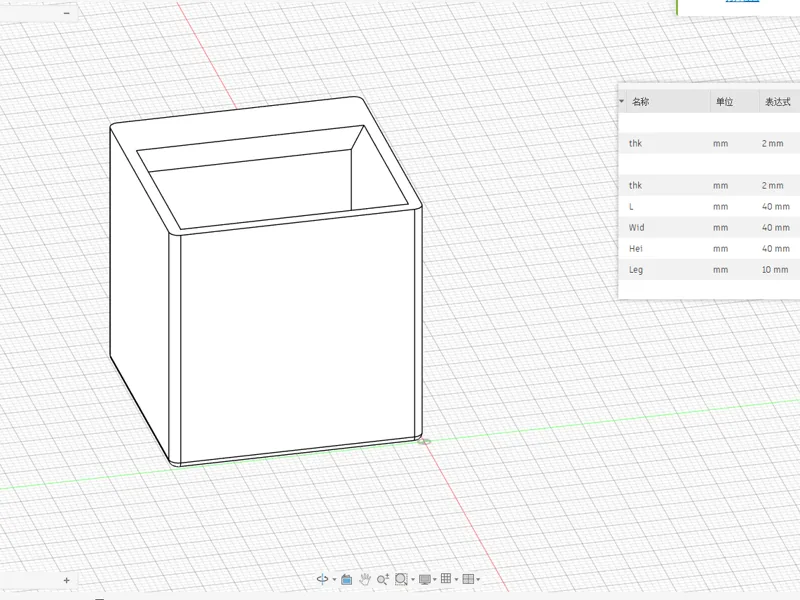Click the Grid and Snaps icon

tap(446, 579)
